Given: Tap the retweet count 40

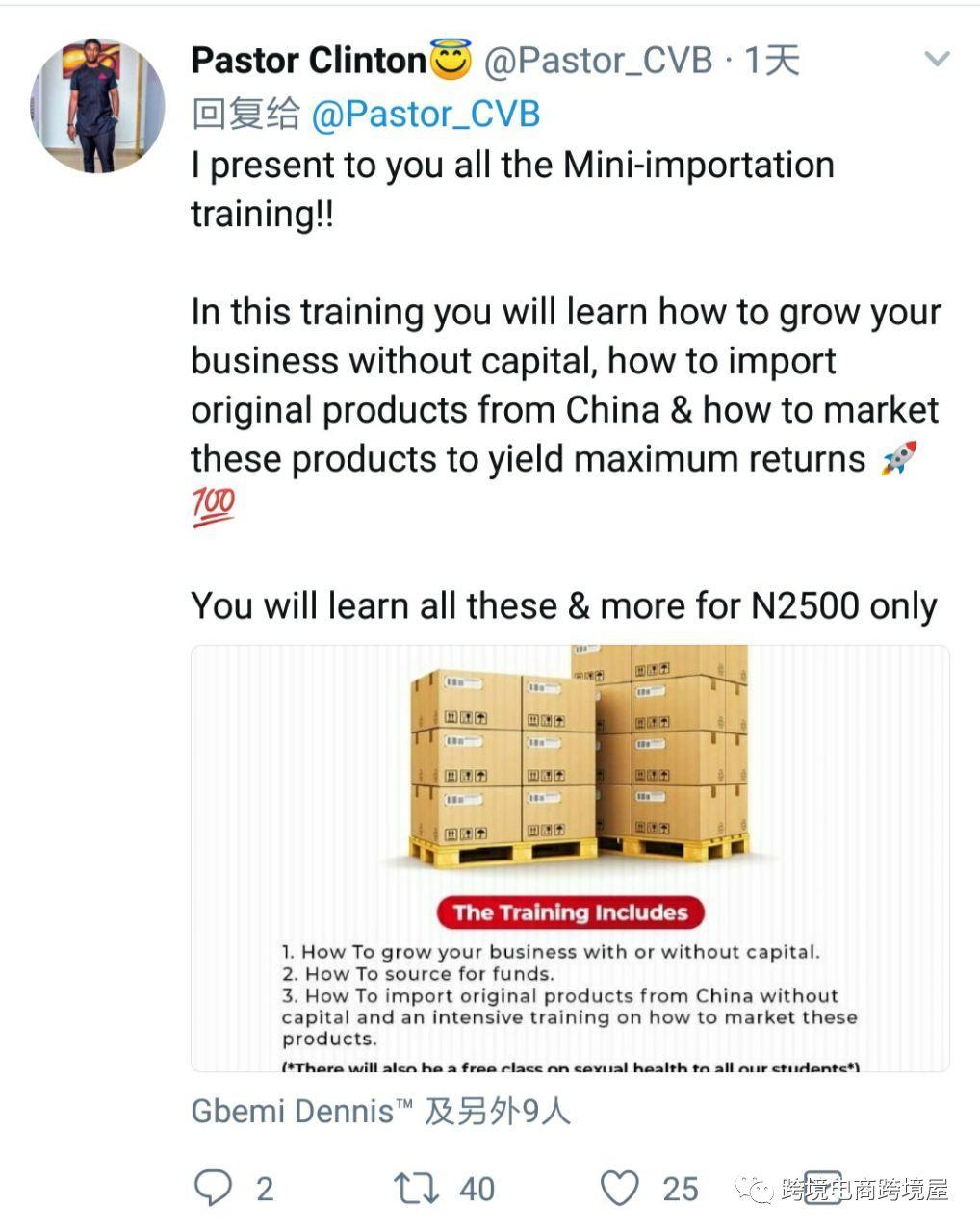Looking at the screenshot, I should pos(477,1189).
